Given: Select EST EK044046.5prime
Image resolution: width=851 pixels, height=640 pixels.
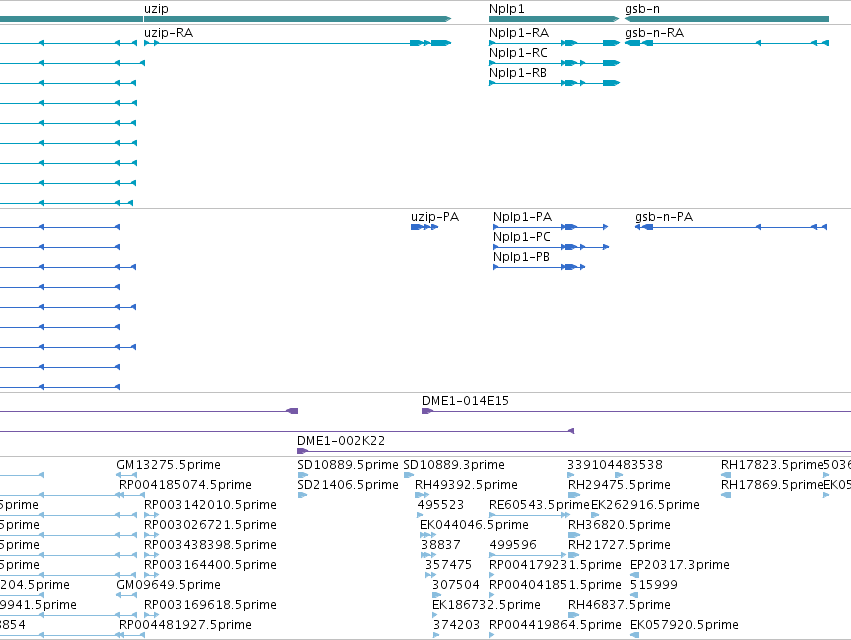Looking at the screenshot, I should coord(474,525).
